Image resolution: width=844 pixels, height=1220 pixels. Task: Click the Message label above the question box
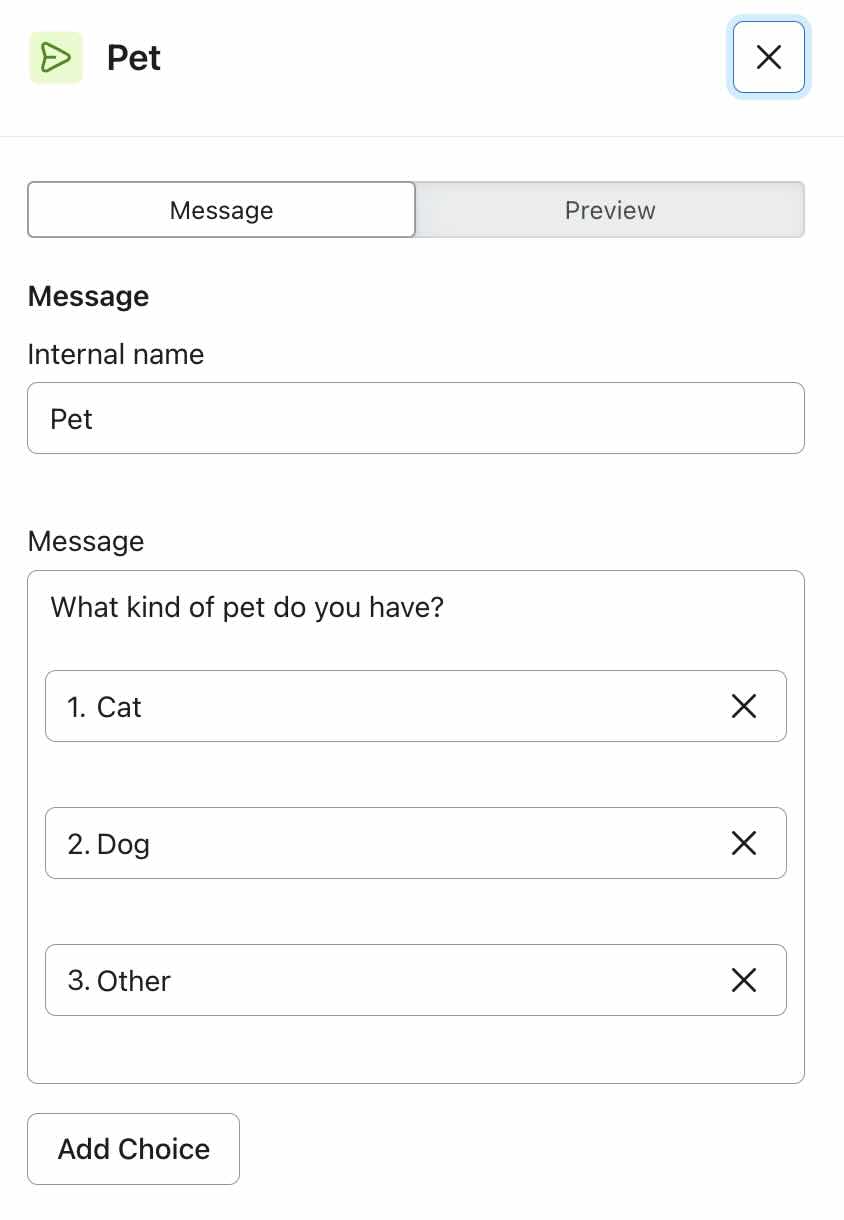tap(86, 542)
